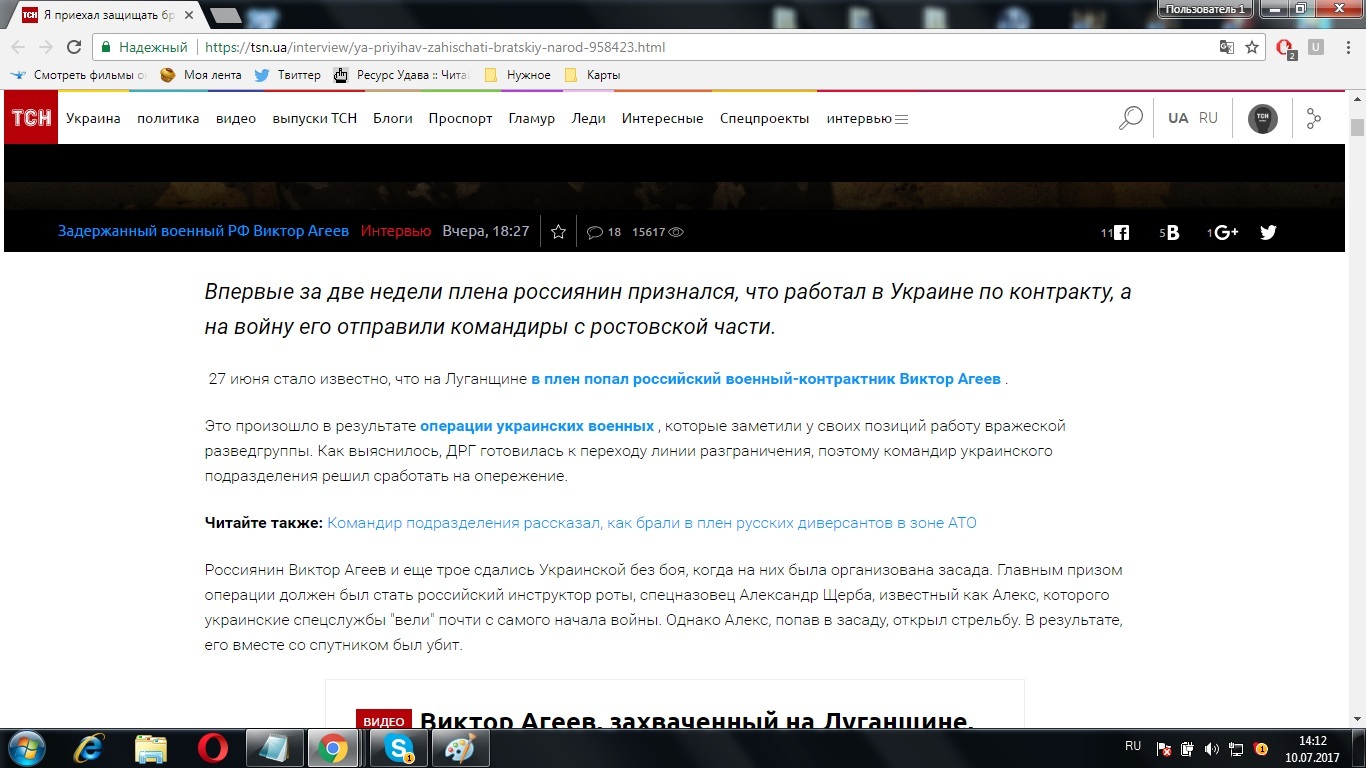Click the share icon in site header
The image size is (1366, 768).
pos(1313,119)
